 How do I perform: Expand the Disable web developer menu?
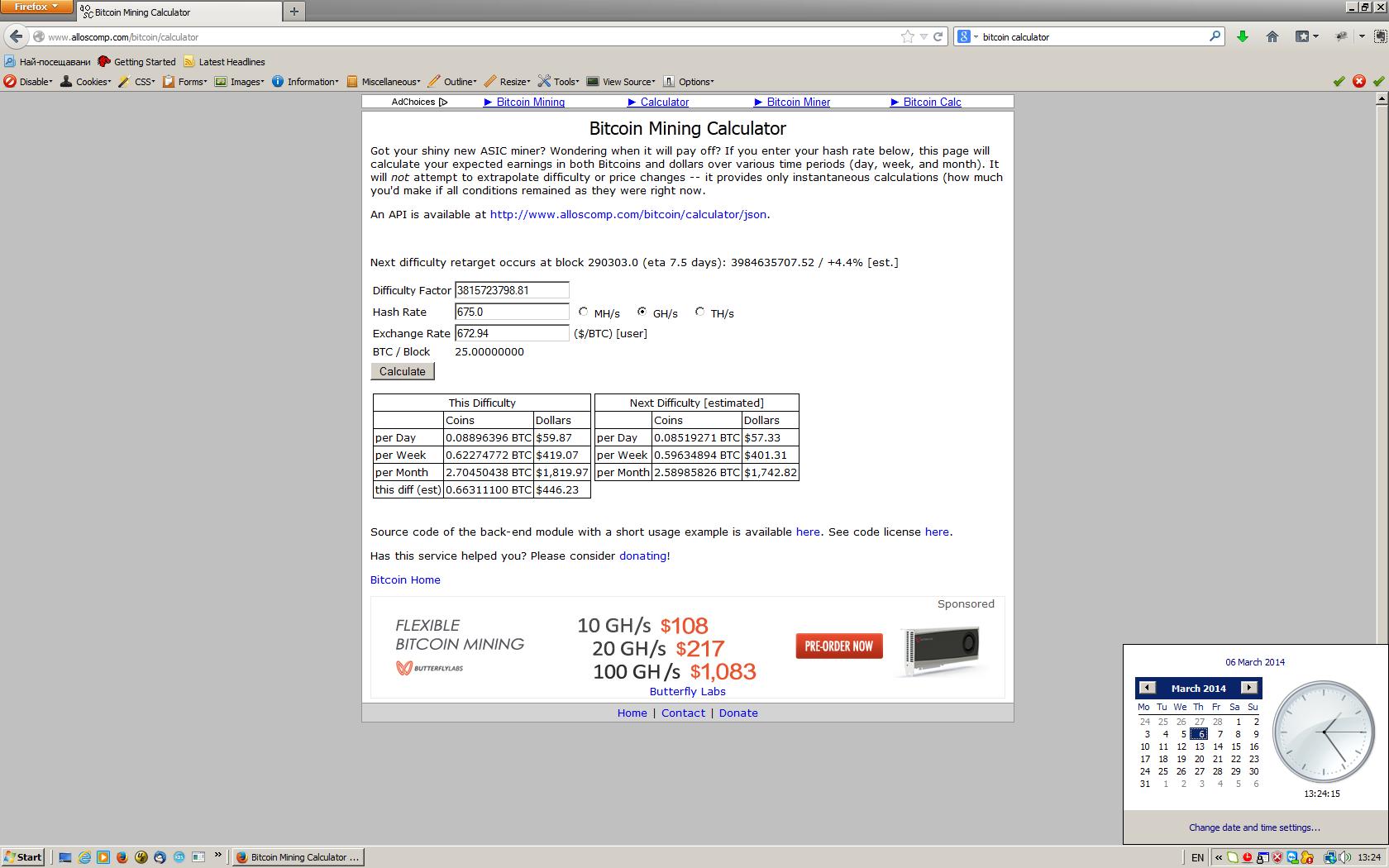(x=28, y=81)
